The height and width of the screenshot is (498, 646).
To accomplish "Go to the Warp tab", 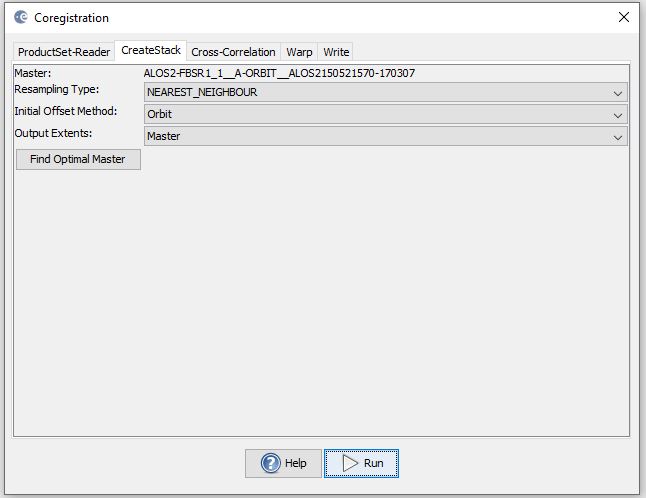I will coord(299,52).
